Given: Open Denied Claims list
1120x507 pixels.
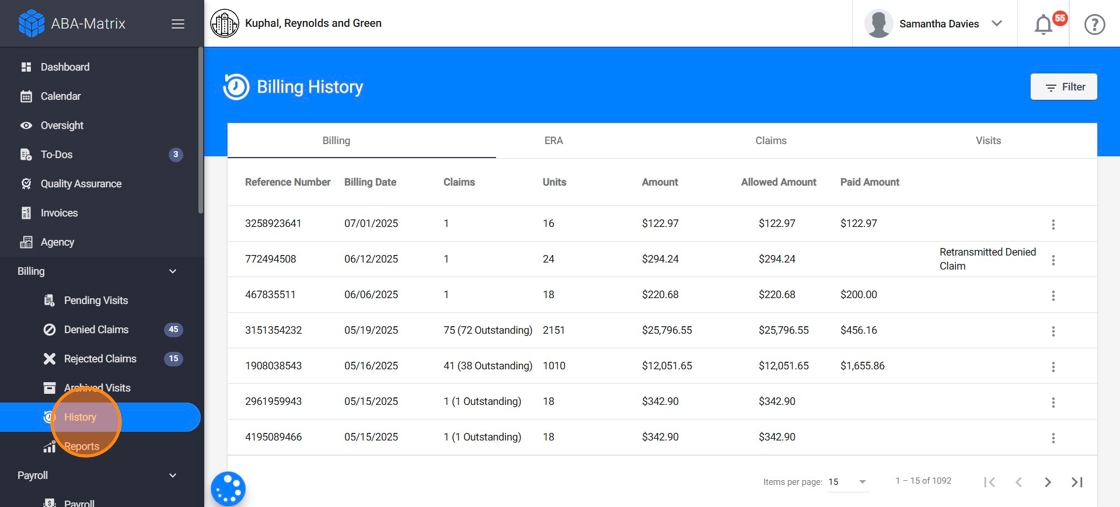Looking at the screenshot, I should pyautogui.click(x=96, y=329).
